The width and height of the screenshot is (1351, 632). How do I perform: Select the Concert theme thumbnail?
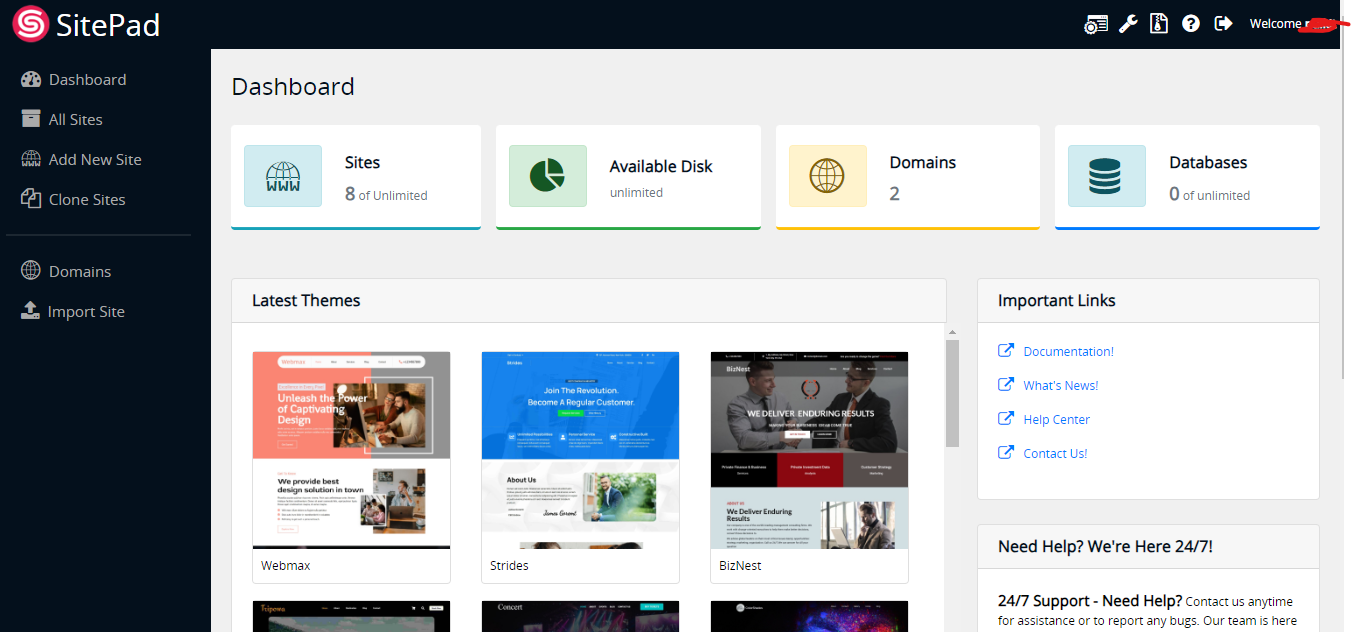point(581,616)
